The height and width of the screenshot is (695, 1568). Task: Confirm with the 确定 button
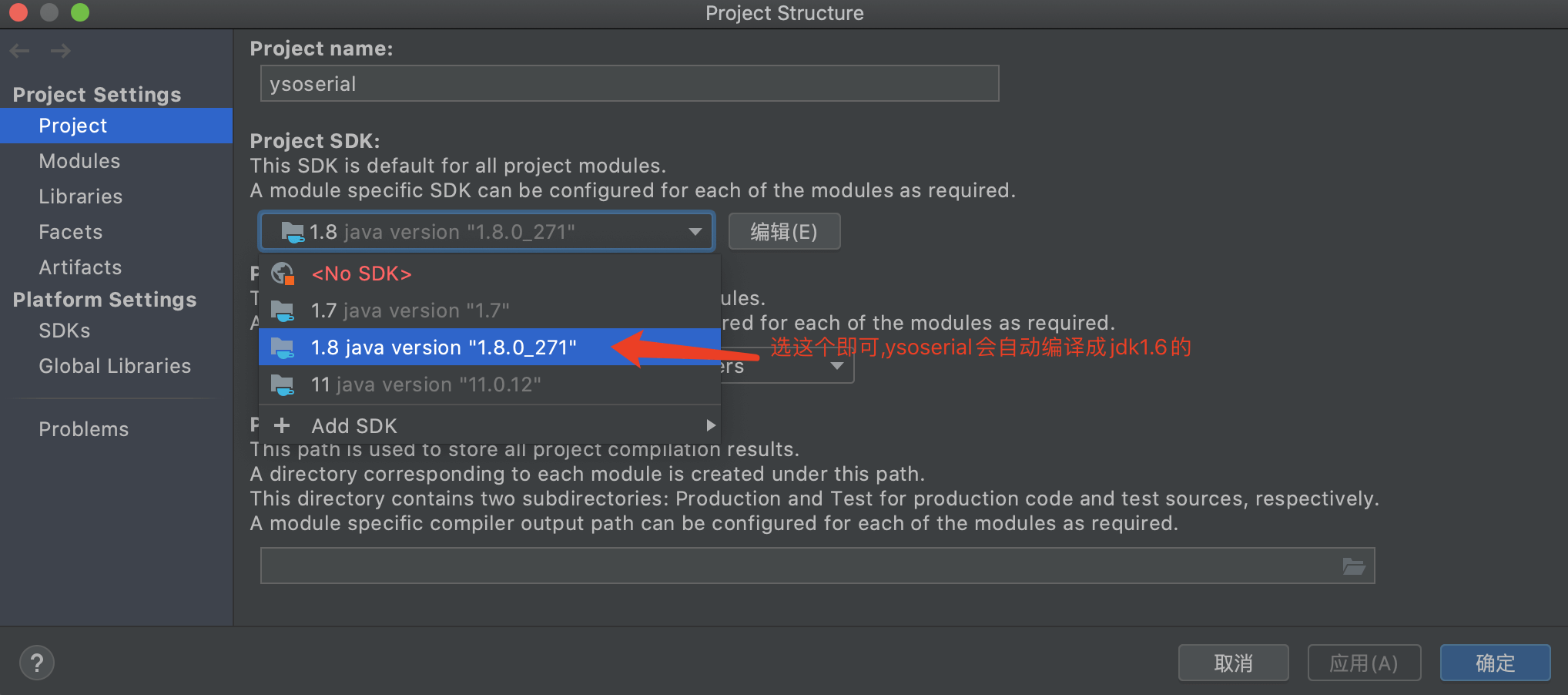coord(1495,663)
